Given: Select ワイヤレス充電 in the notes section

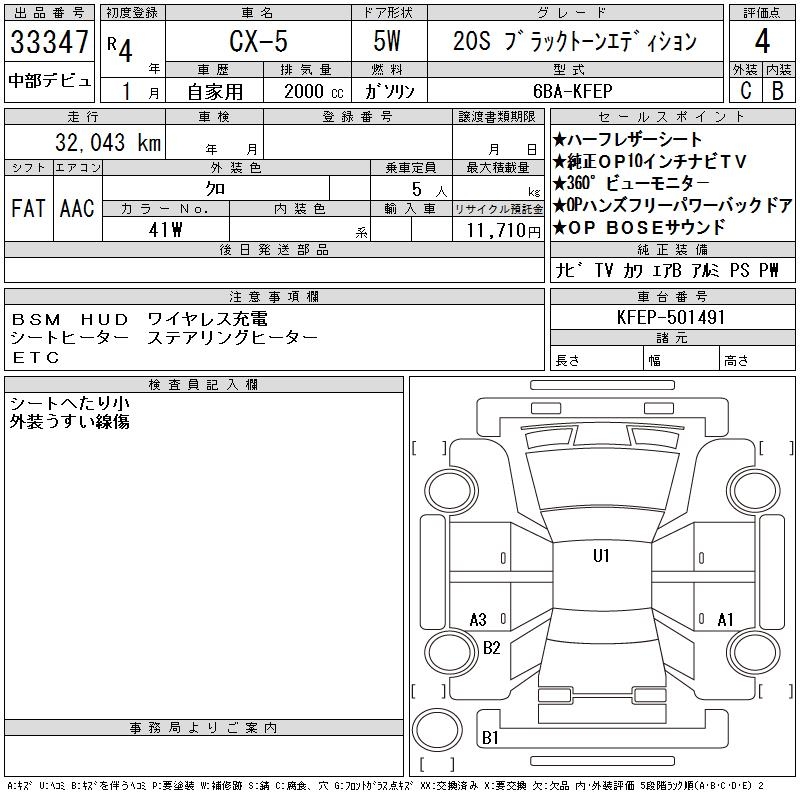Looking at the screenshot, I should tap(207, 319).
